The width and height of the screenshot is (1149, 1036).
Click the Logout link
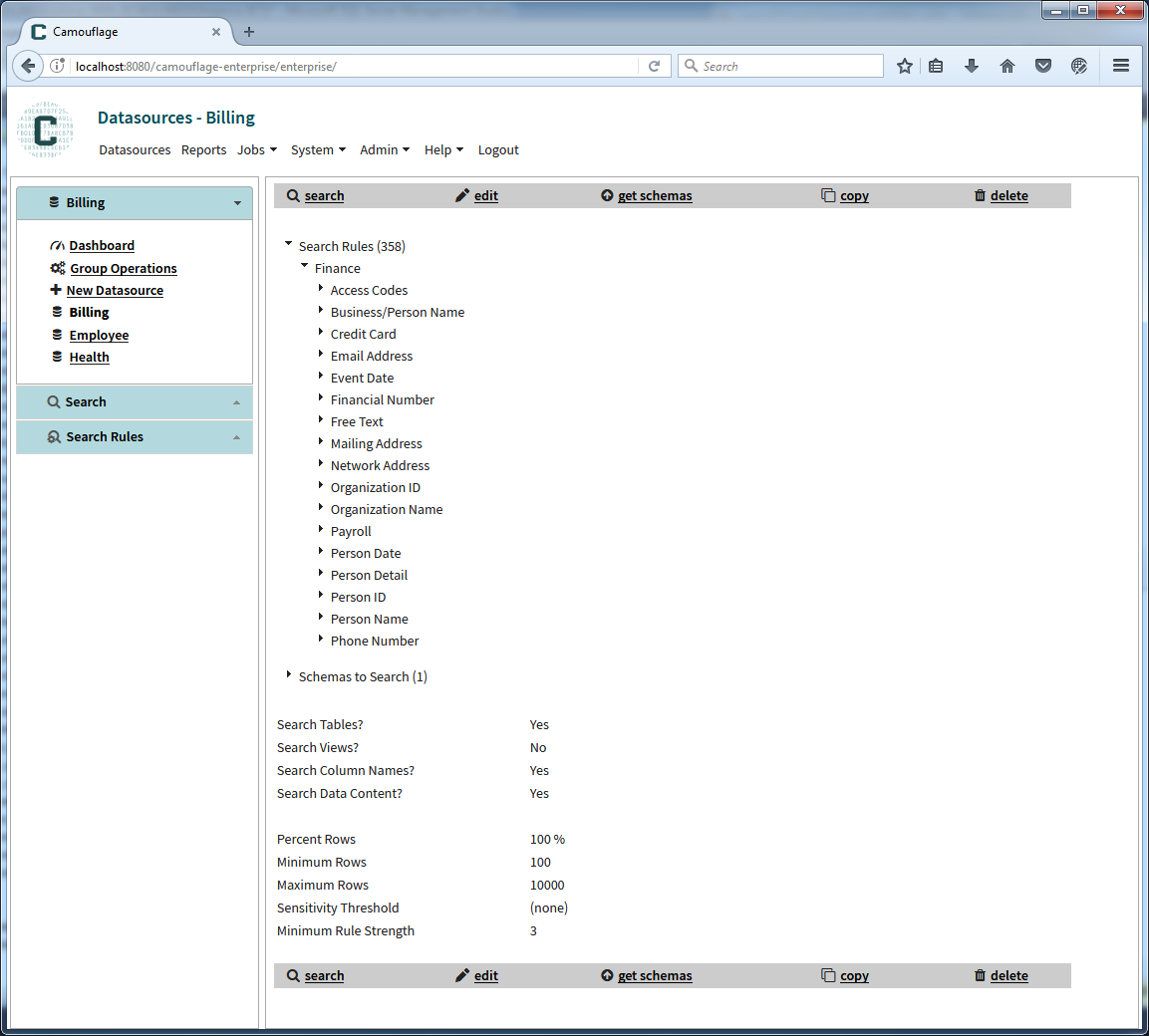[498, 149]
